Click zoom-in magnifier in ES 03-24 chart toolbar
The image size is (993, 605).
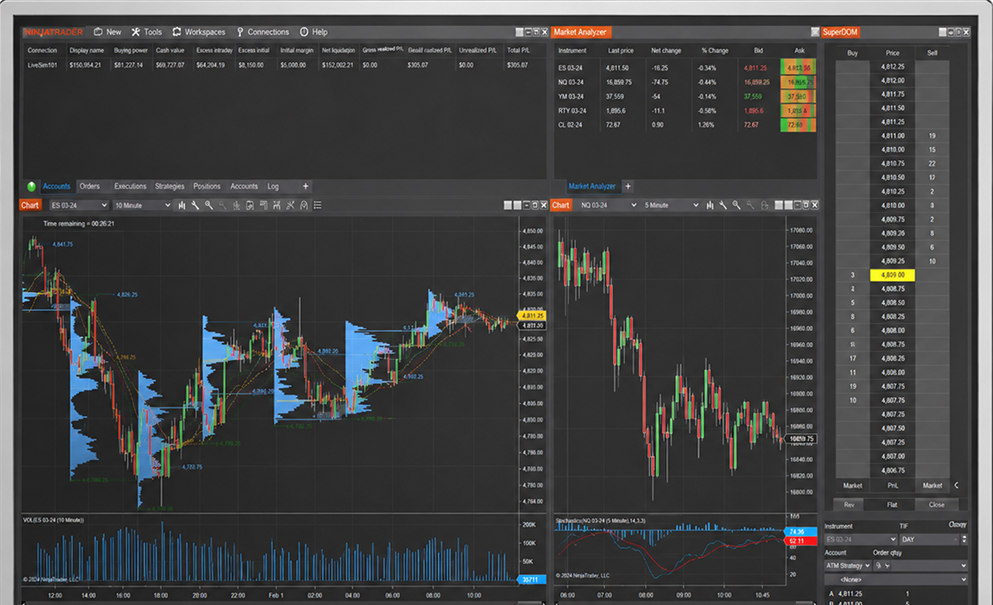tap(208, 205)
